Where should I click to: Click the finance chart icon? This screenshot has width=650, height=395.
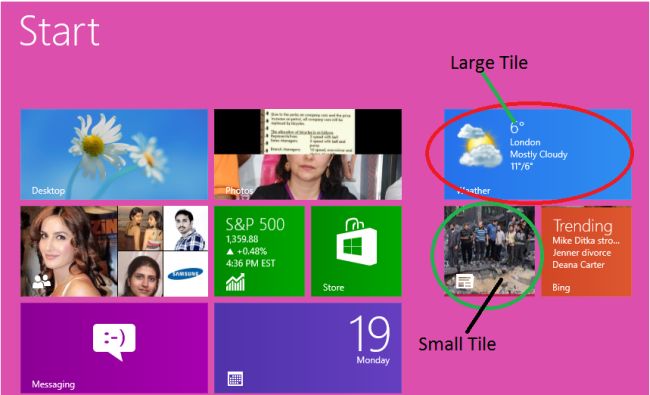pos(235,282)
